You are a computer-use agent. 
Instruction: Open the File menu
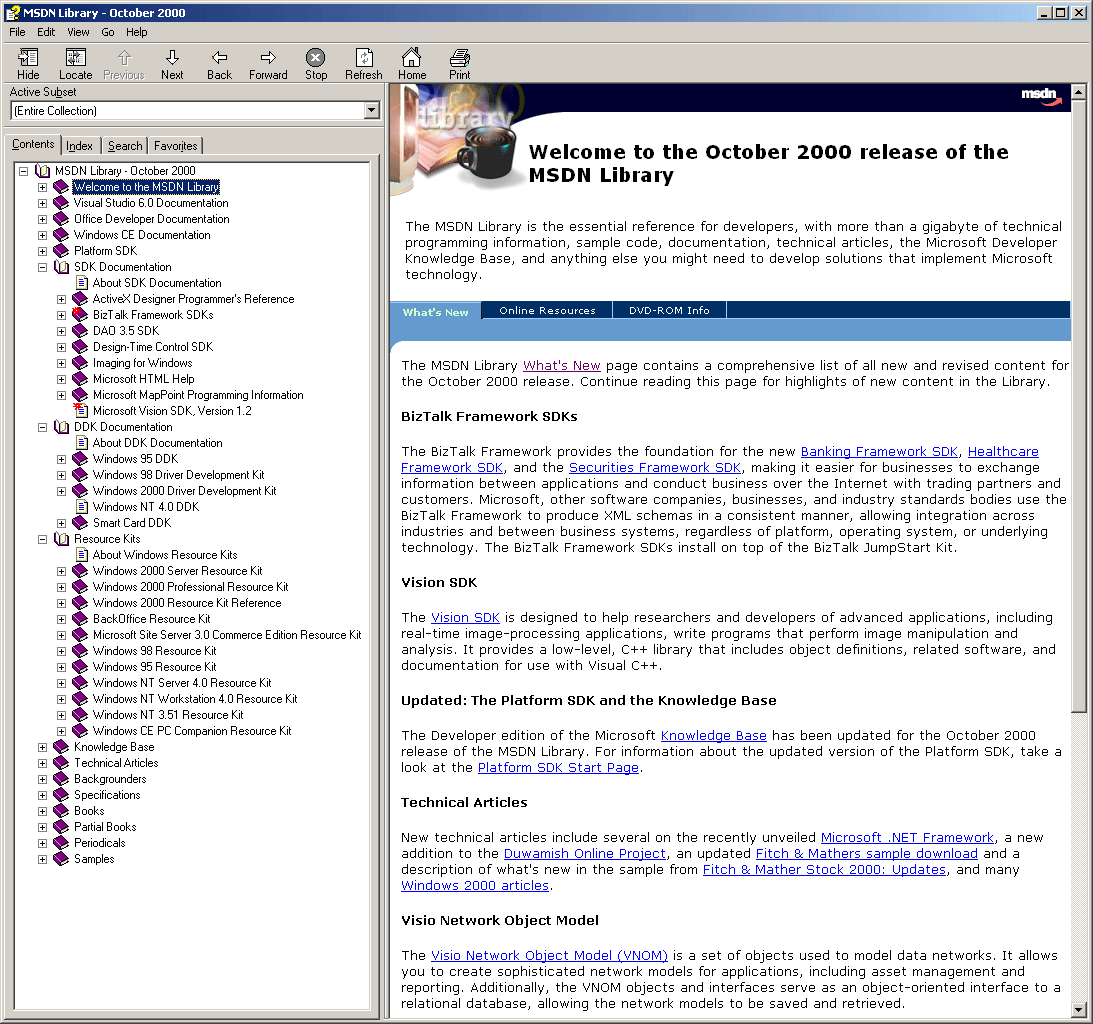(17, 32)
